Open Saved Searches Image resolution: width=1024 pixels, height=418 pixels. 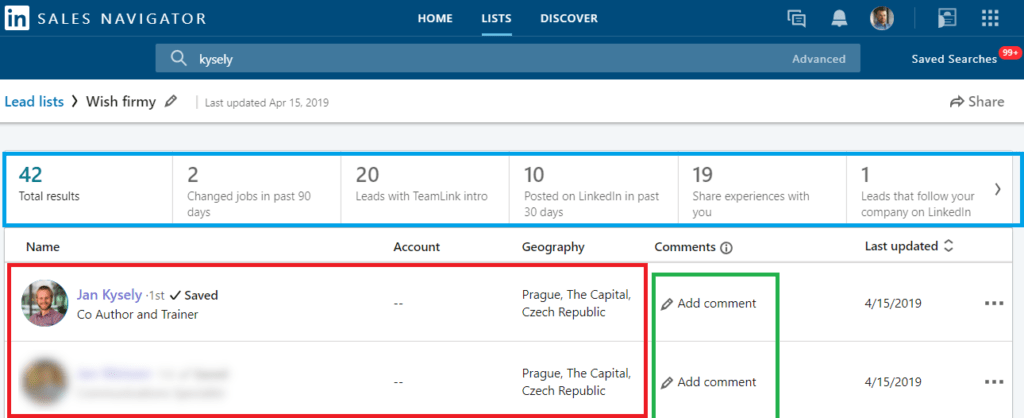[x=954, y=59]
